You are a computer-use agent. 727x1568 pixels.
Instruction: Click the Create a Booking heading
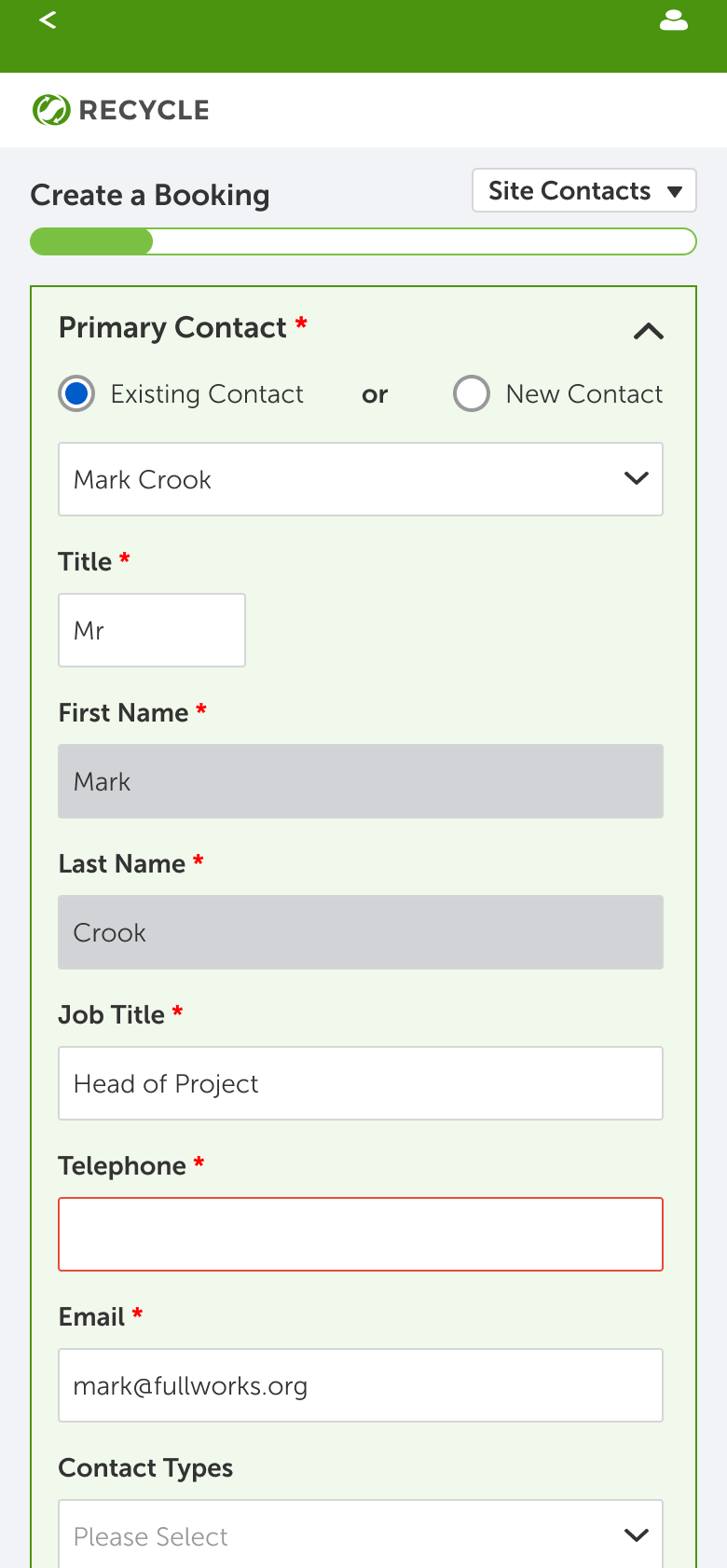click(150, 195)
